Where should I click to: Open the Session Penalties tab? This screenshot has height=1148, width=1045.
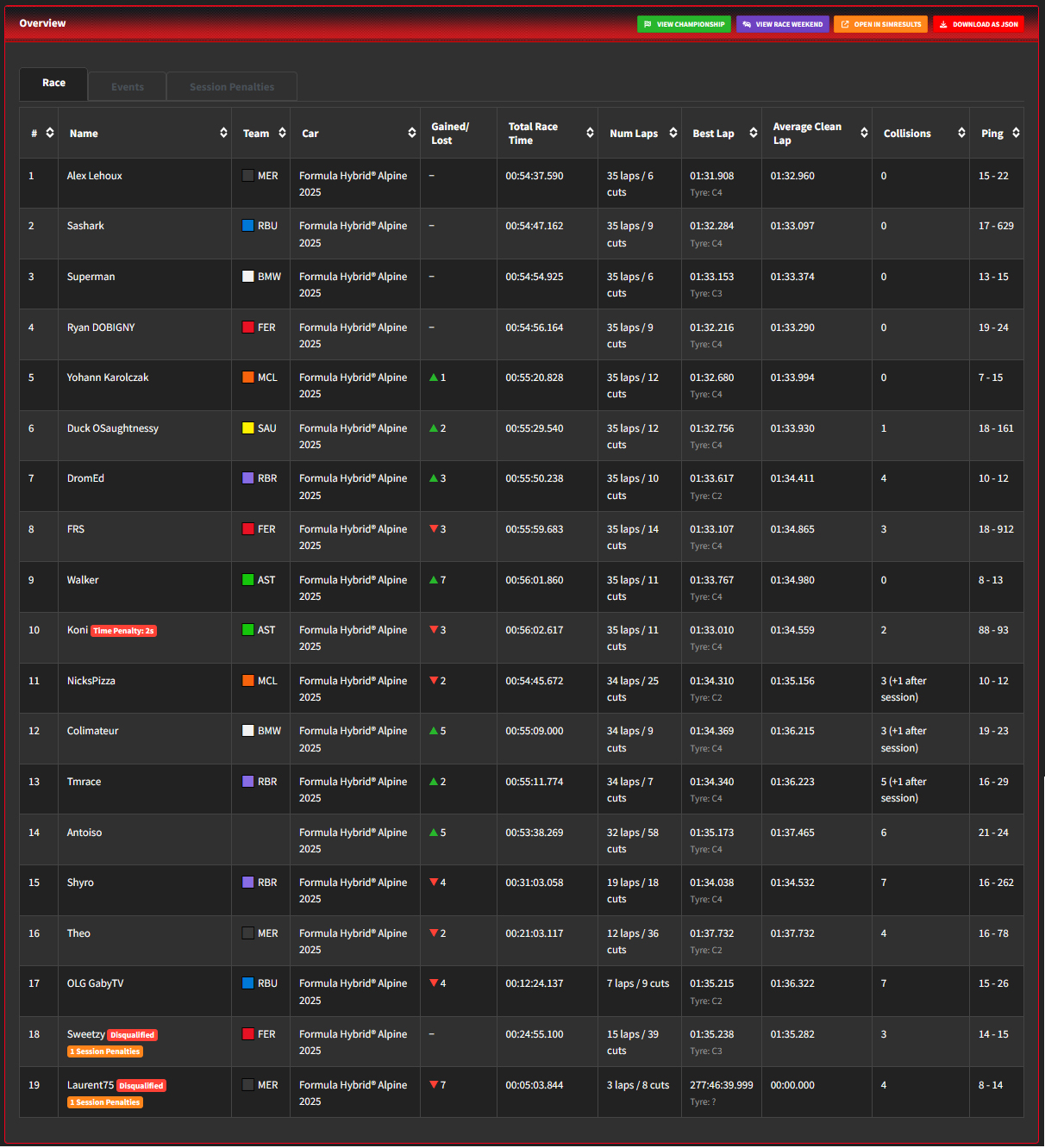pos(232,87)
